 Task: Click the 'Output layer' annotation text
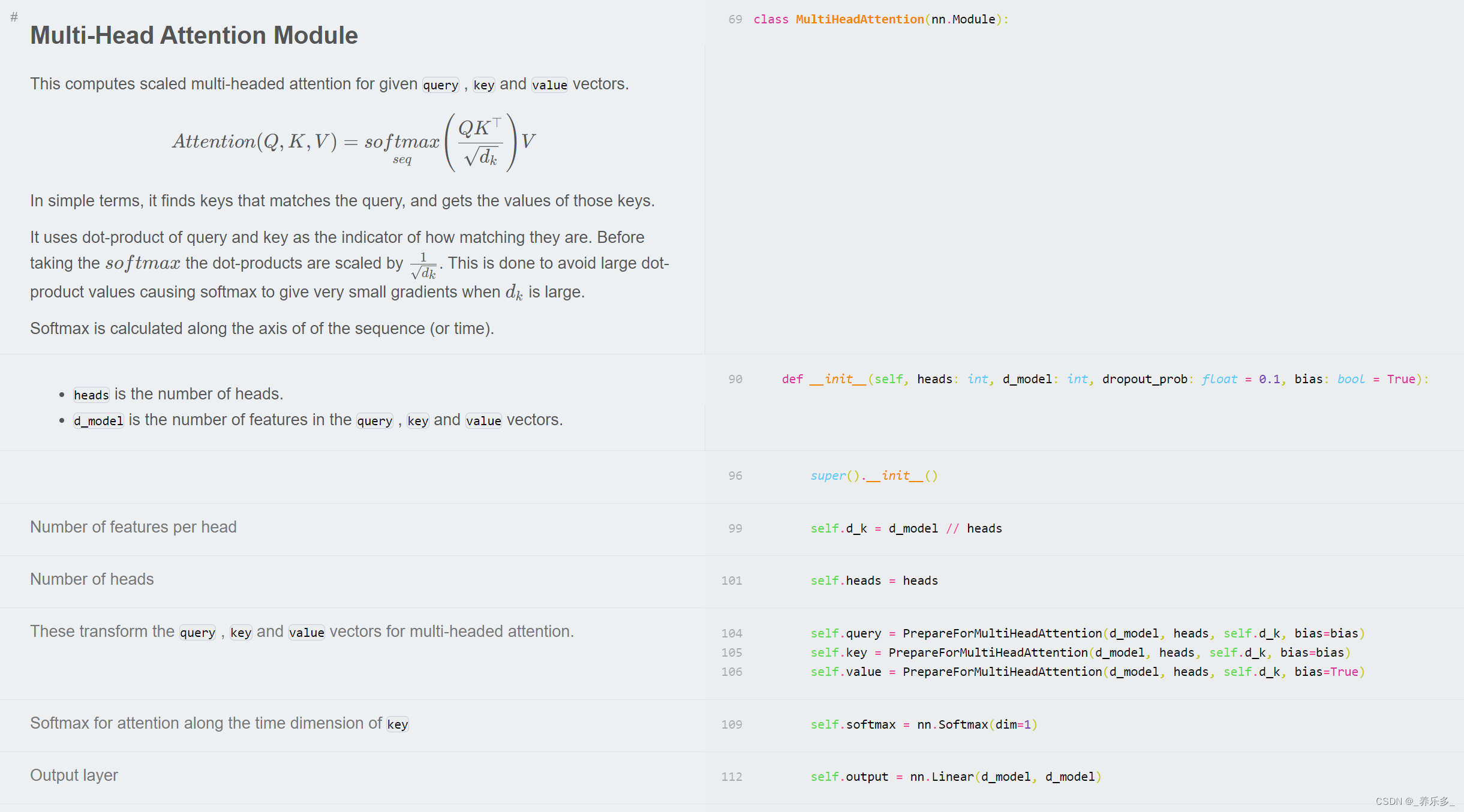74,775
